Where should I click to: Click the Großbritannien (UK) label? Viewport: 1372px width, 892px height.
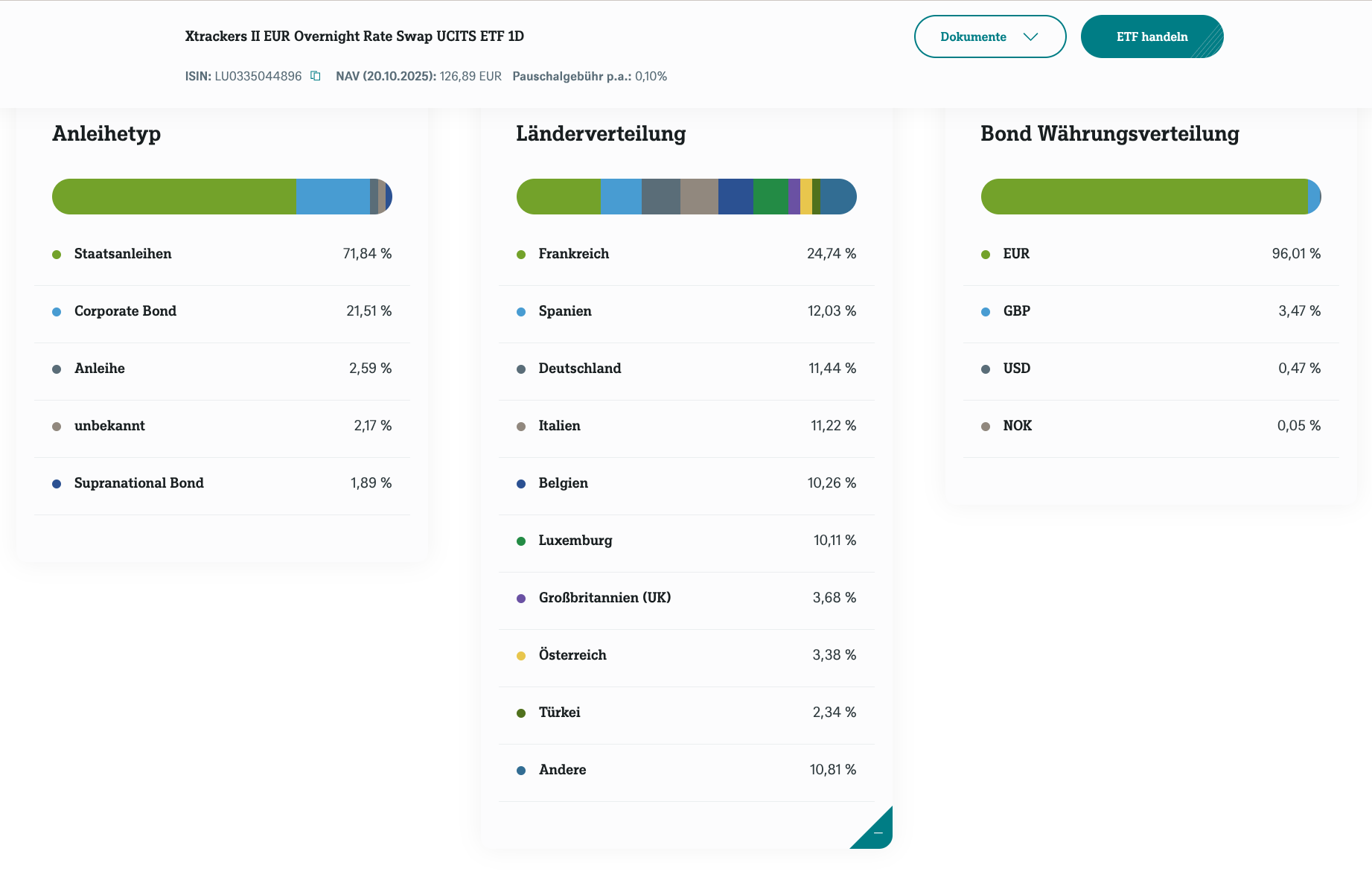point(605,598)
